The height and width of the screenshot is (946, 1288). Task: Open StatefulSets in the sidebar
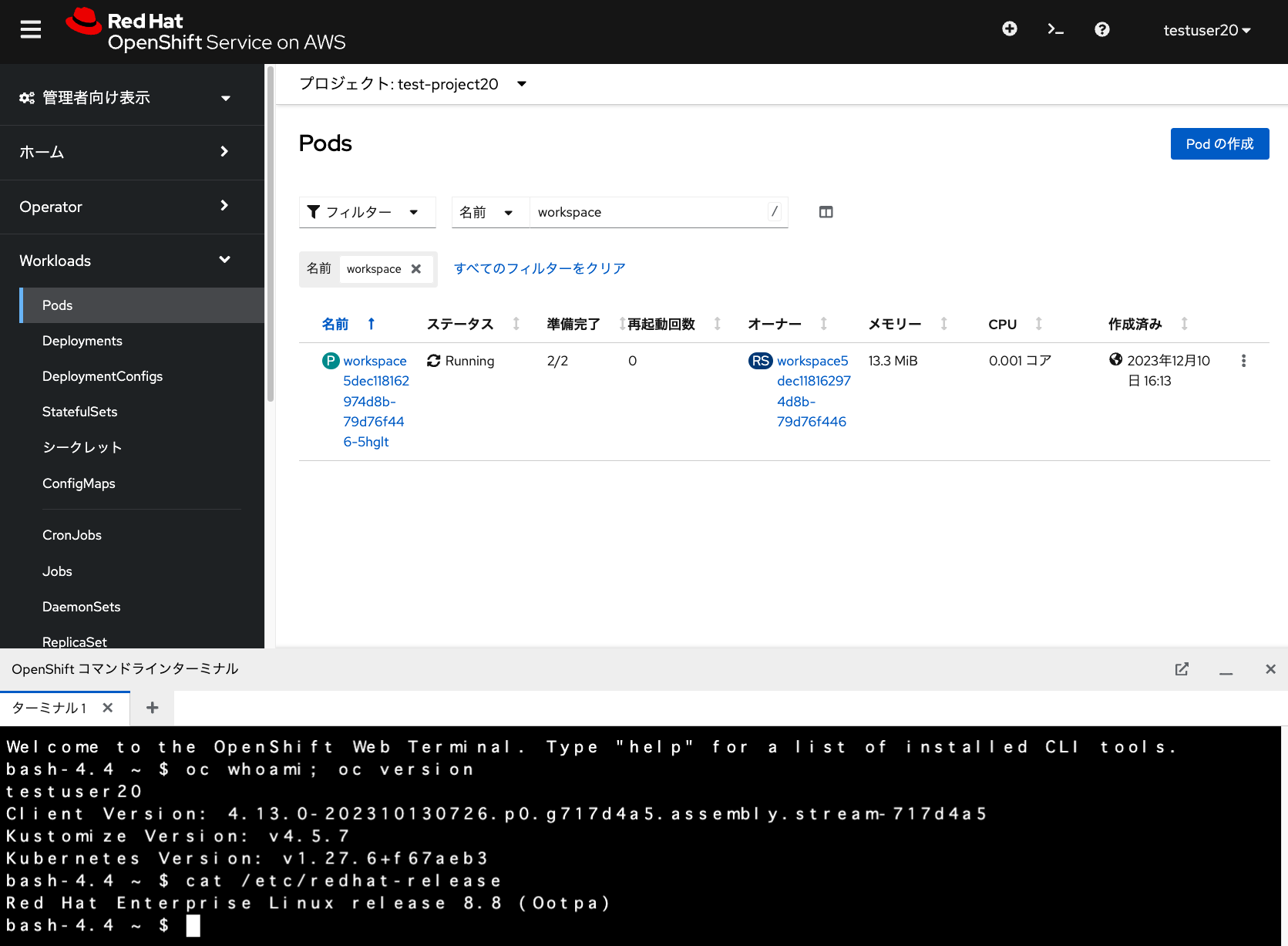(x=80, y=412)
